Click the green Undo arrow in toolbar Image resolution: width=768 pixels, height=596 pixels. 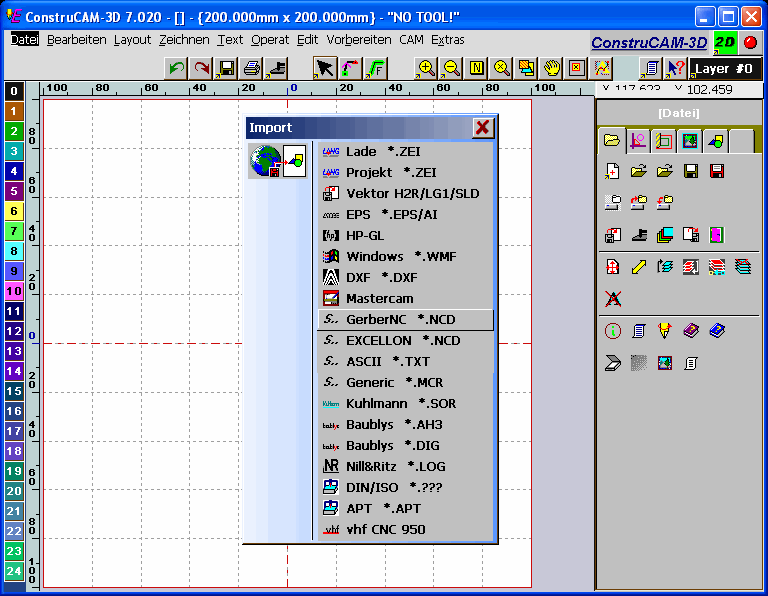176,68
